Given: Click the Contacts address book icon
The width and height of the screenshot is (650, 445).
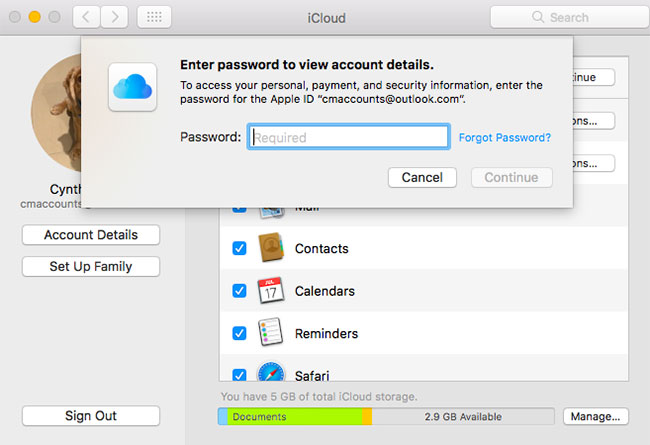Looking at the screenshot, I should pos(272,248).
